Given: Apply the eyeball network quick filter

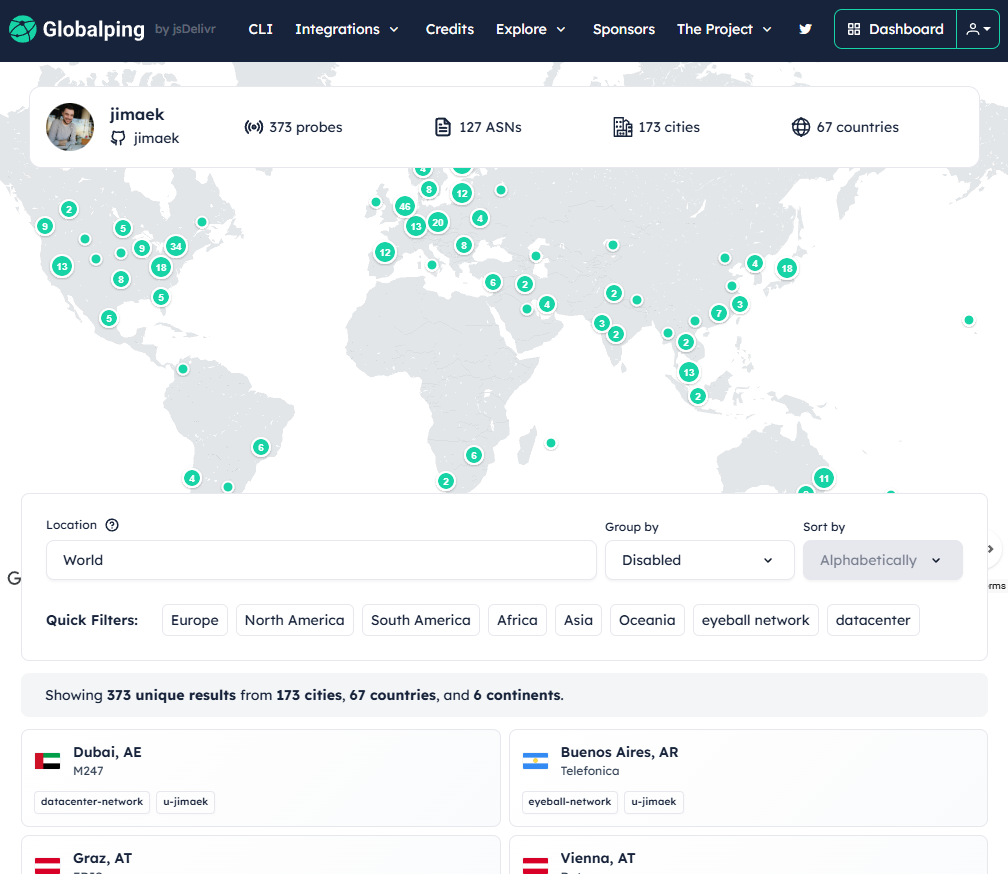Looking at the screenshot, I should pyautogui.click(x=755, y=620).
